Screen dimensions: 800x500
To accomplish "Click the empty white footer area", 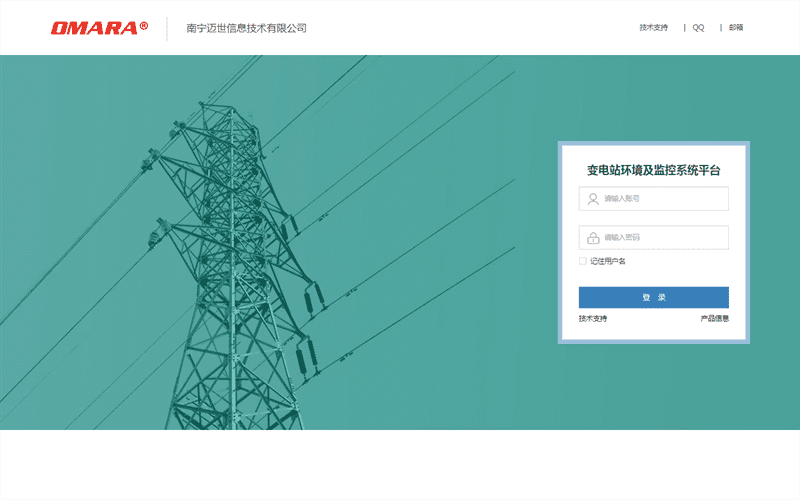I will (x=400, y=465).
